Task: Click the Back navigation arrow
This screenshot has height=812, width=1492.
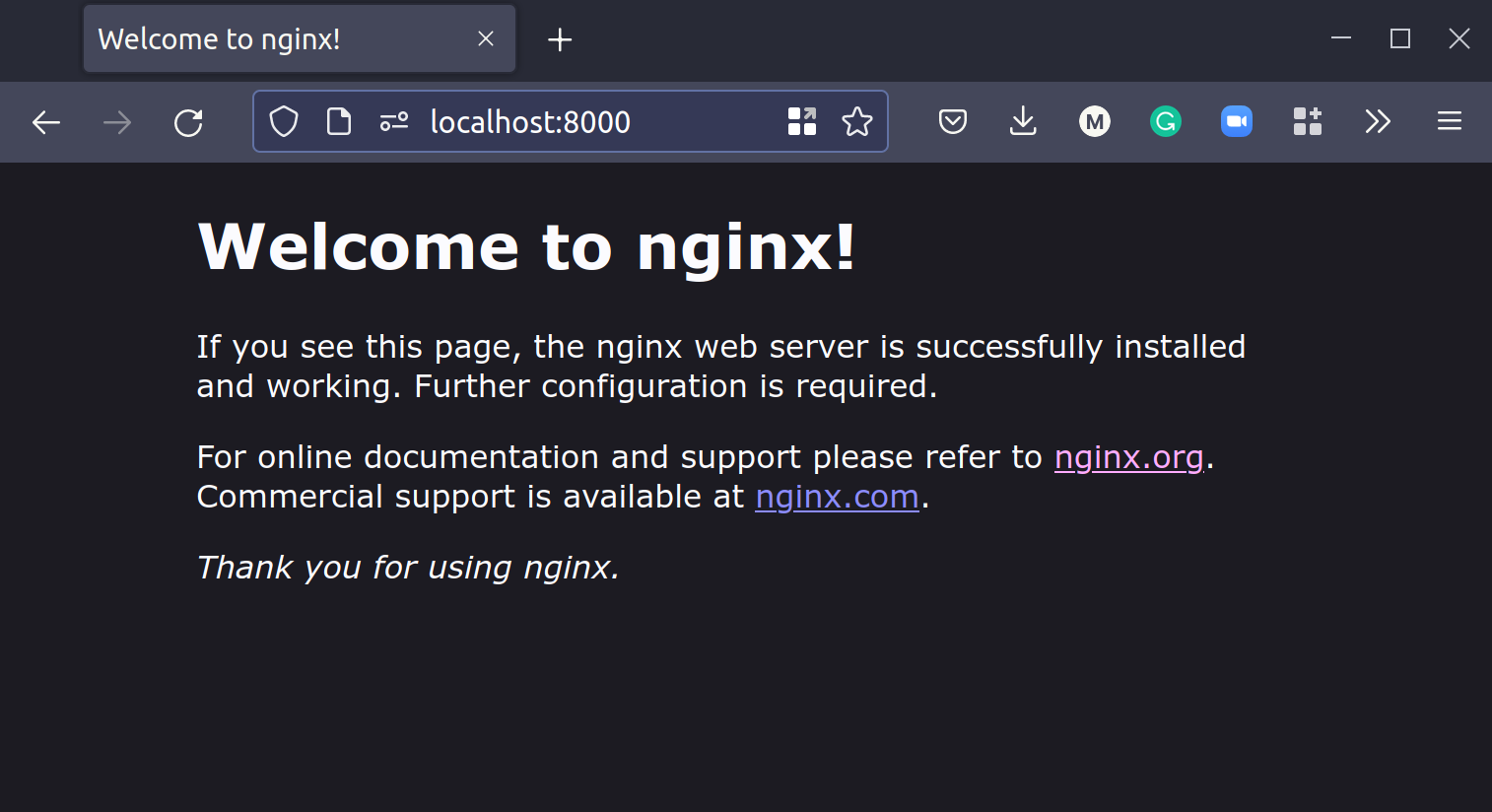Action: [x=46, y=122]
